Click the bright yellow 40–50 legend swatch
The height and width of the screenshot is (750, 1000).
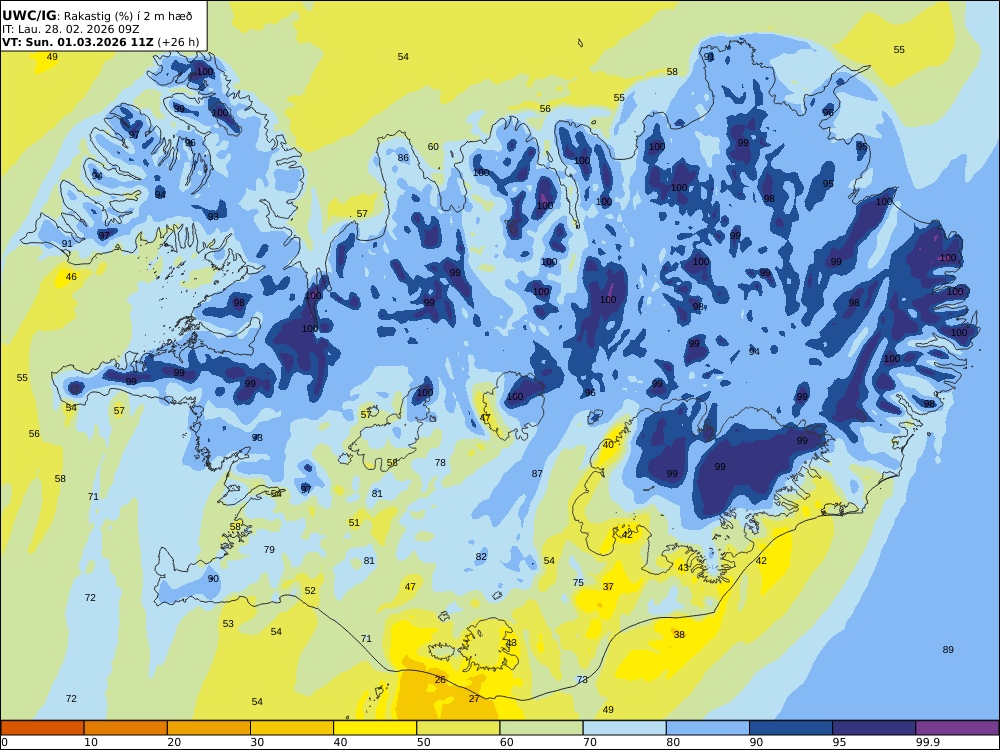375,728
